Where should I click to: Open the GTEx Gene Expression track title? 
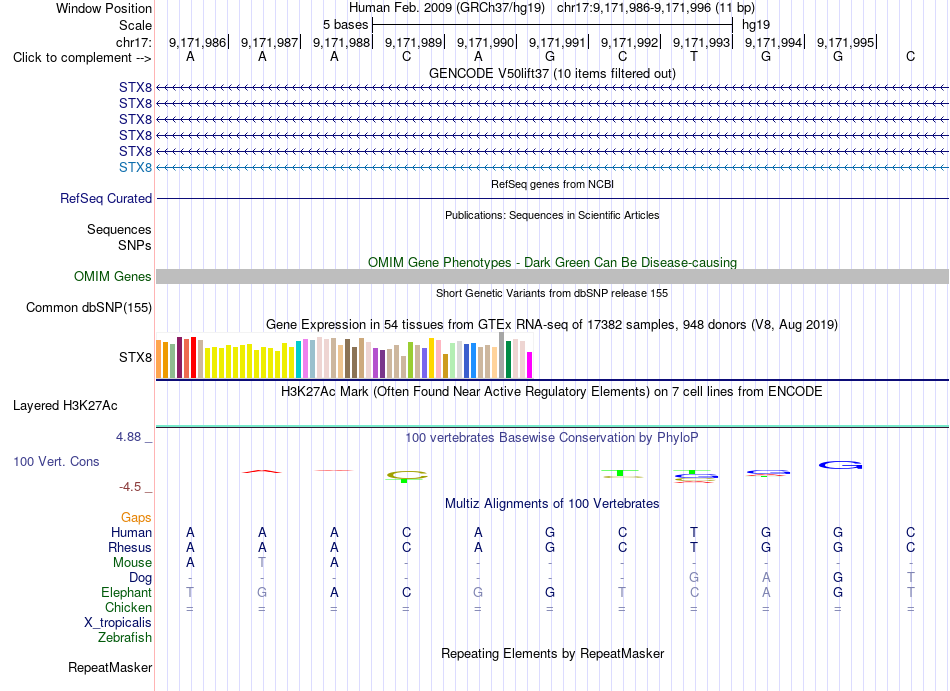[552, 325]
